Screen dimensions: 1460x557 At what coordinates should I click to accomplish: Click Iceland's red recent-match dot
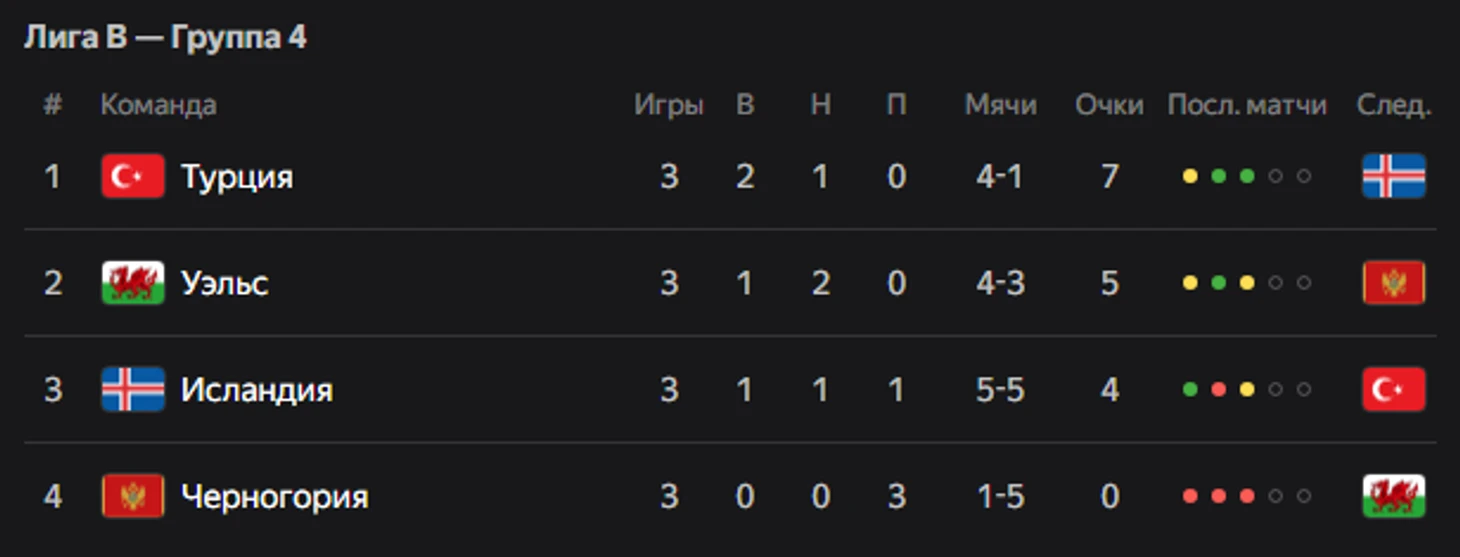1218,390
